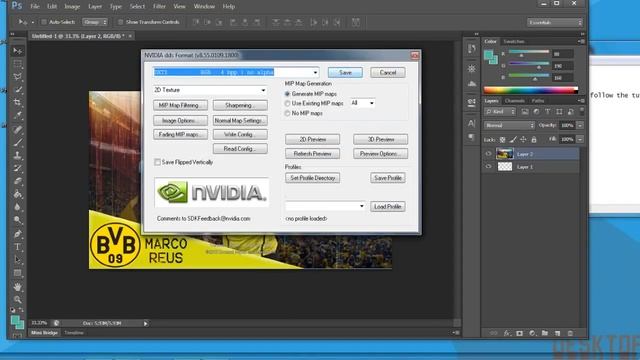
Task: Open the 2D Texture dropdown
Action: pyautogui.click(x=210, y=90)
